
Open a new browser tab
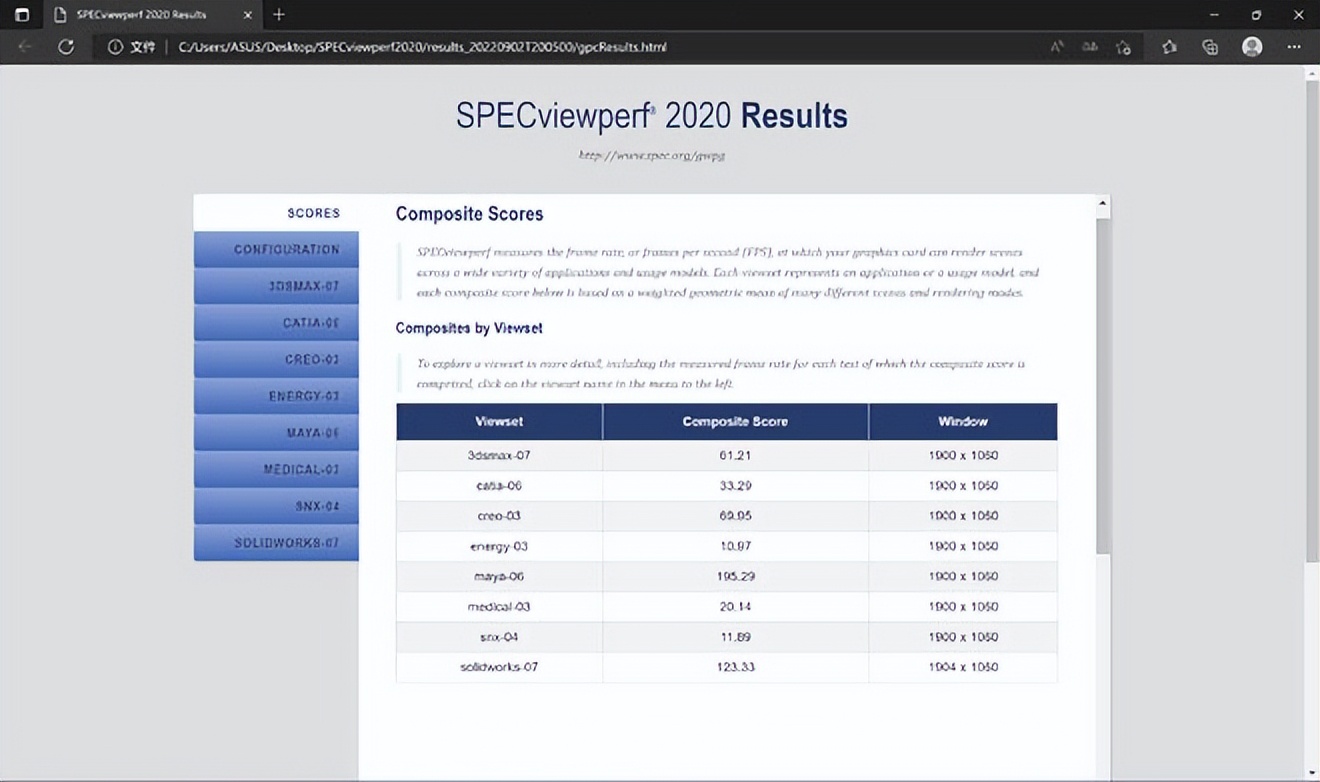pos(279,15)
